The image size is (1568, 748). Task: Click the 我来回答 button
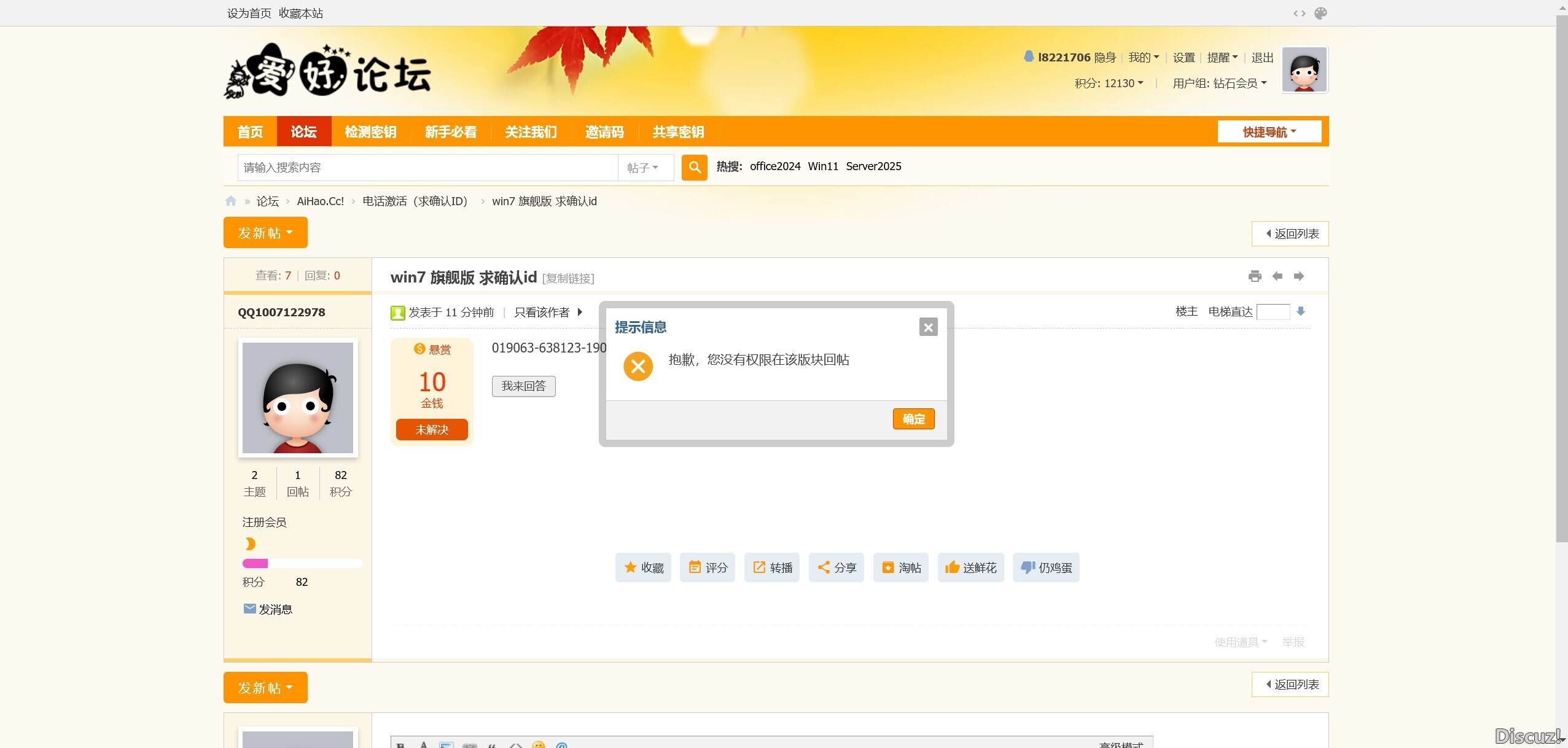coord(523,386)
